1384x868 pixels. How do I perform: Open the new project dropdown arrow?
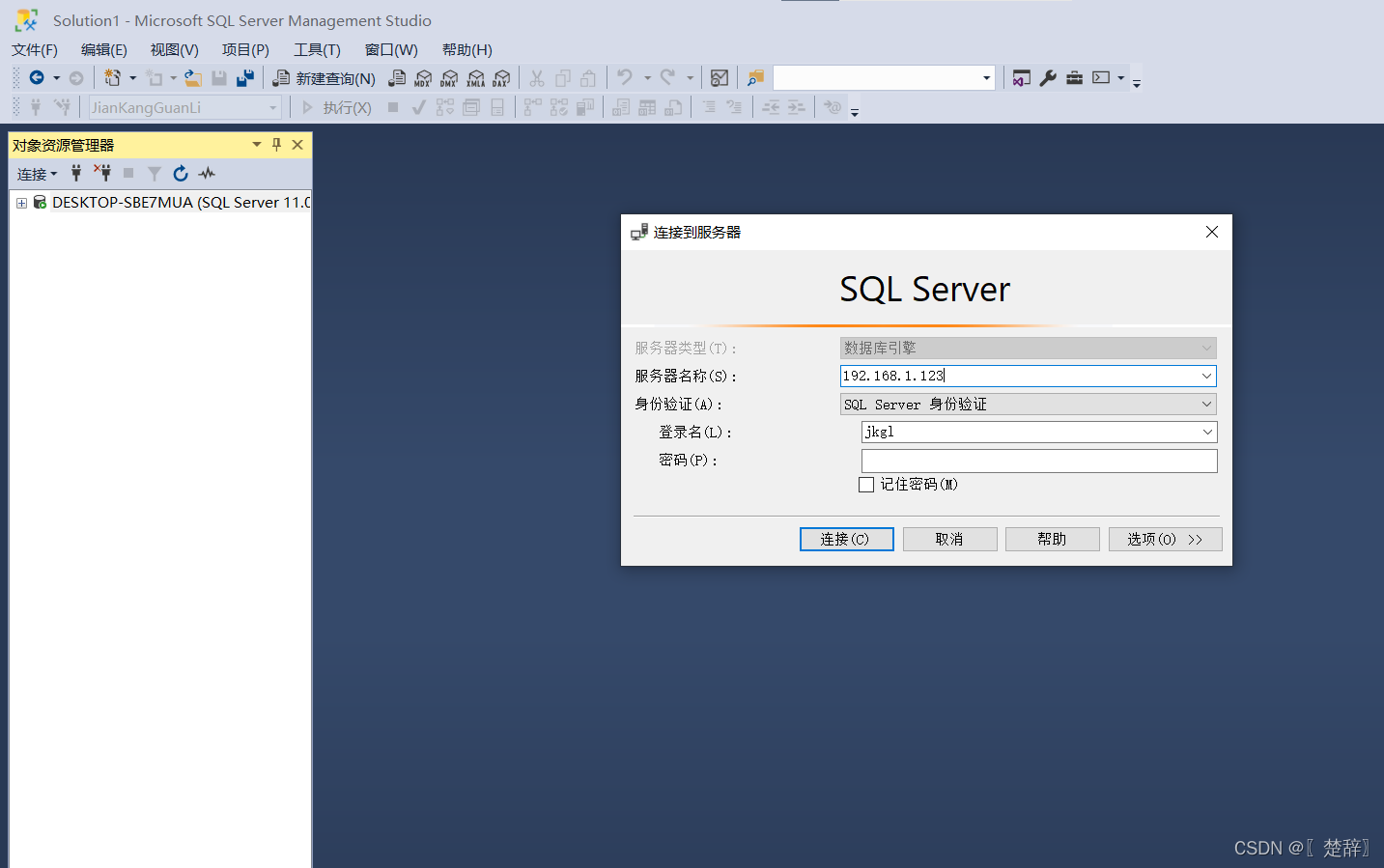[x=132, y=78]
